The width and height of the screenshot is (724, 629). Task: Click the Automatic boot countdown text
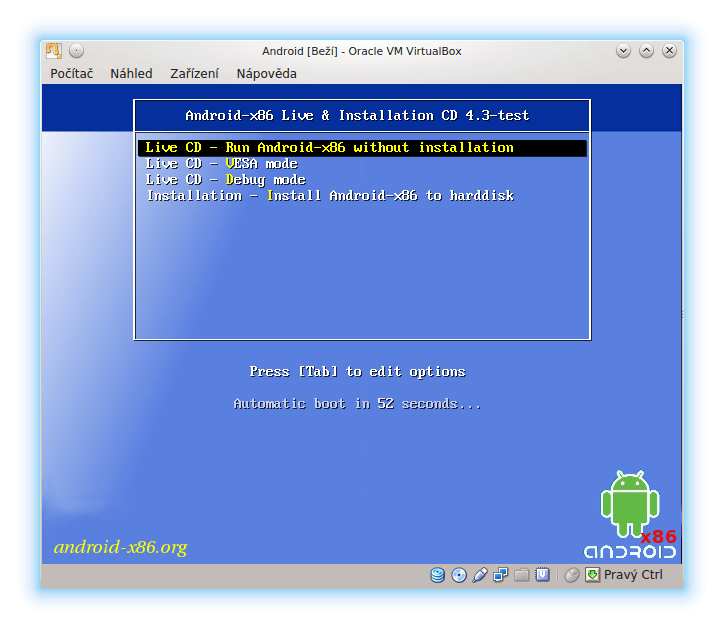tap(357, 404)
